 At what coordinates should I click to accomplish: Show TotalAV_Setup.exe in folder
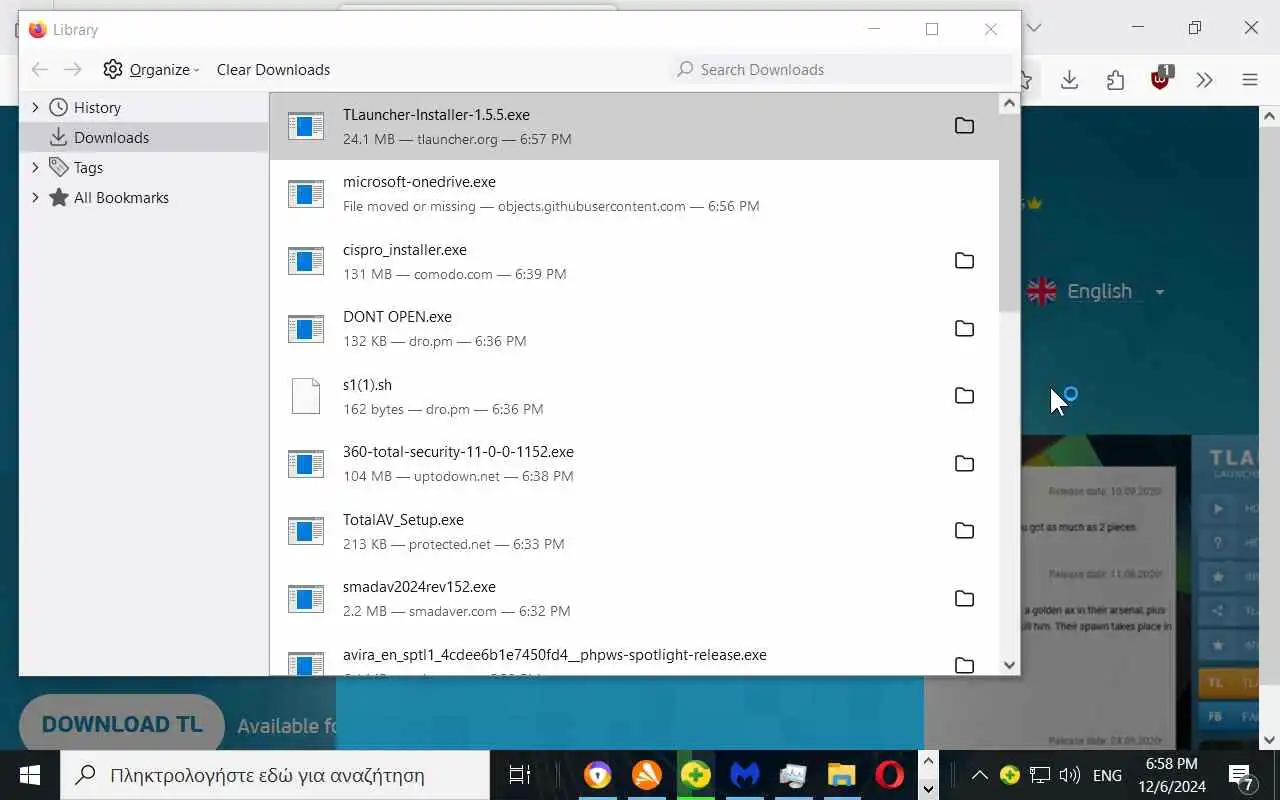(964, 531)
